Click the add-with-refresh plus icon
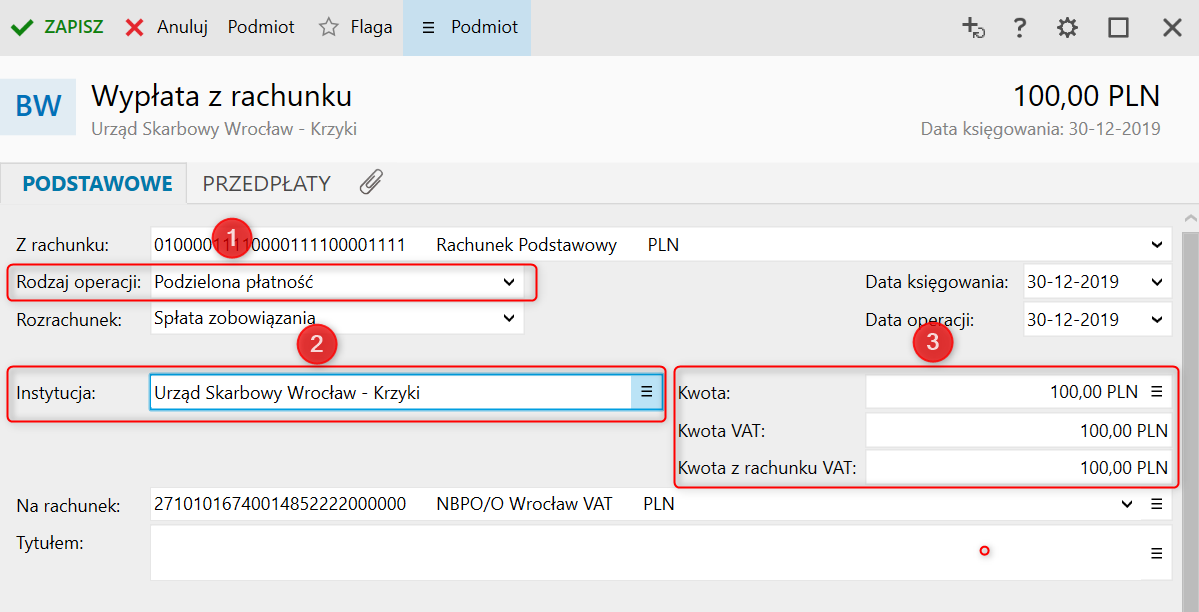 pos(973,27)
